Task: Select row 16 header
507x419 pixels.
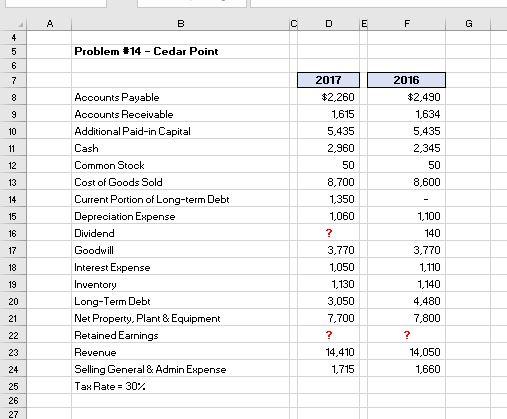Action: pos(13,233)
